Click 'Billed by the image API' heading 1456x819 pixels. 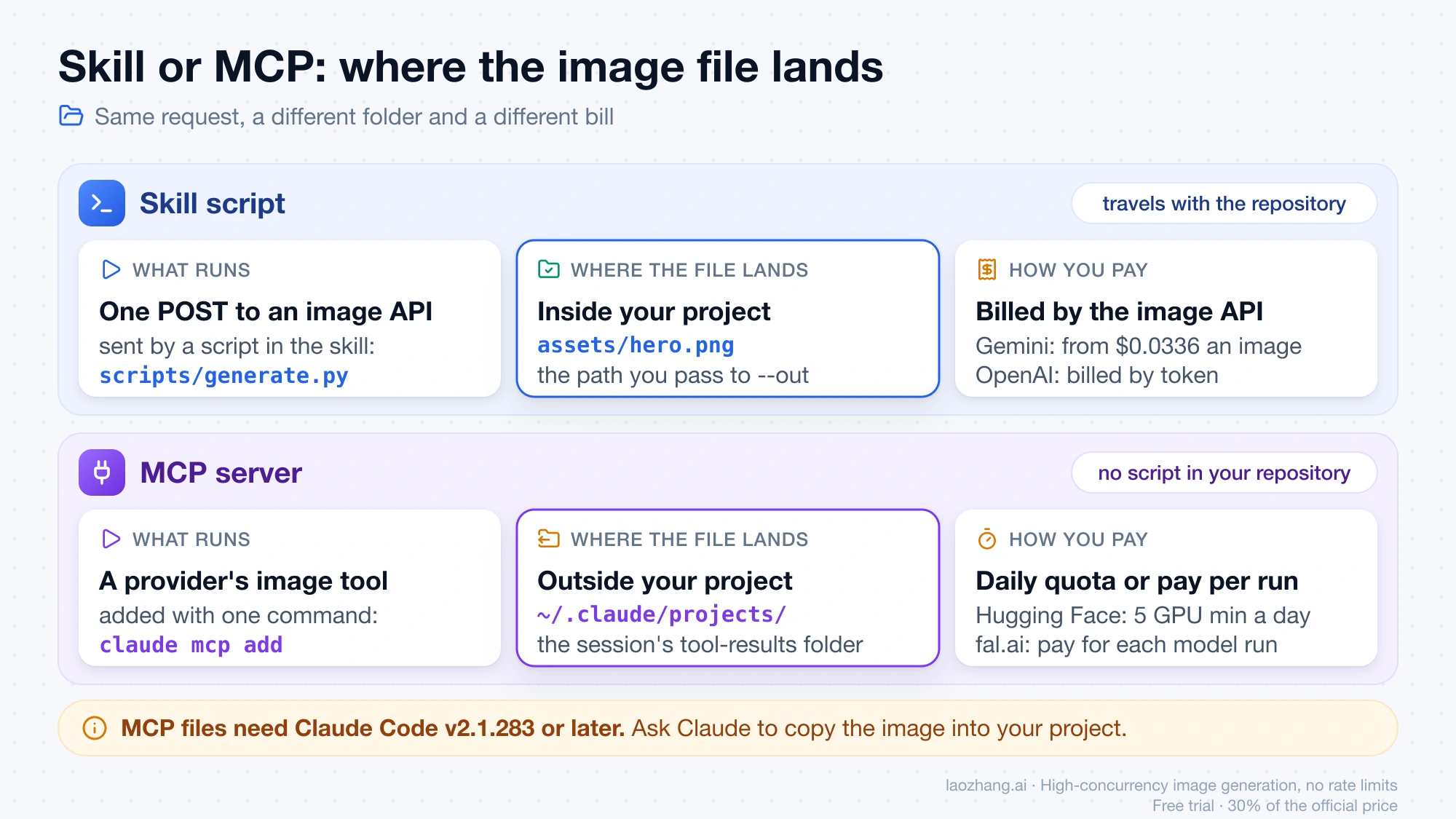(1119, 311)
